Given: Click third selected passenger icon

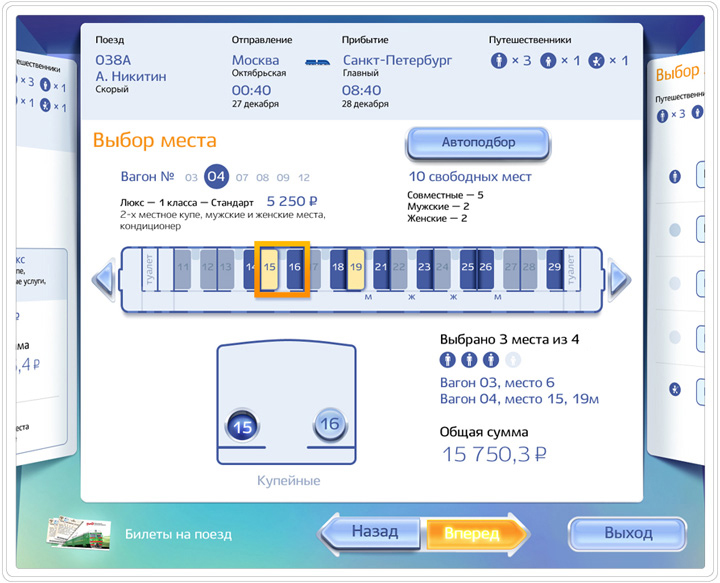Looking at the screenshot, I should [490, 359].
